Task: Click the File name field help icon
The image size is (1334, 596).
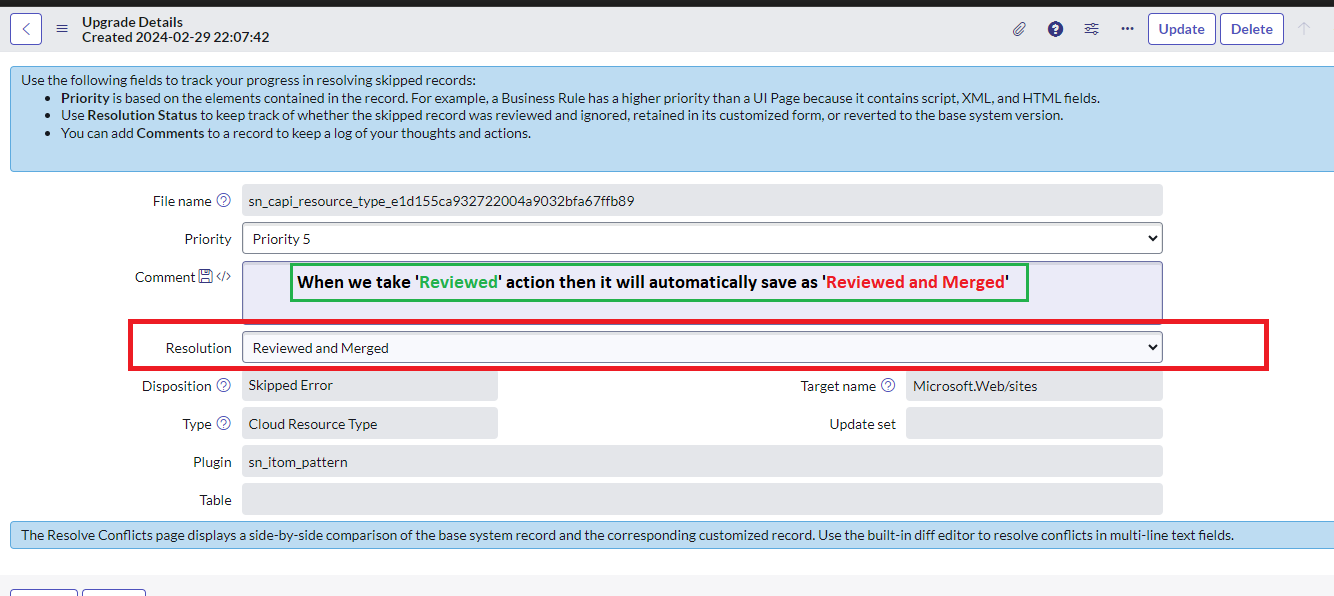Action: (223, 201)
